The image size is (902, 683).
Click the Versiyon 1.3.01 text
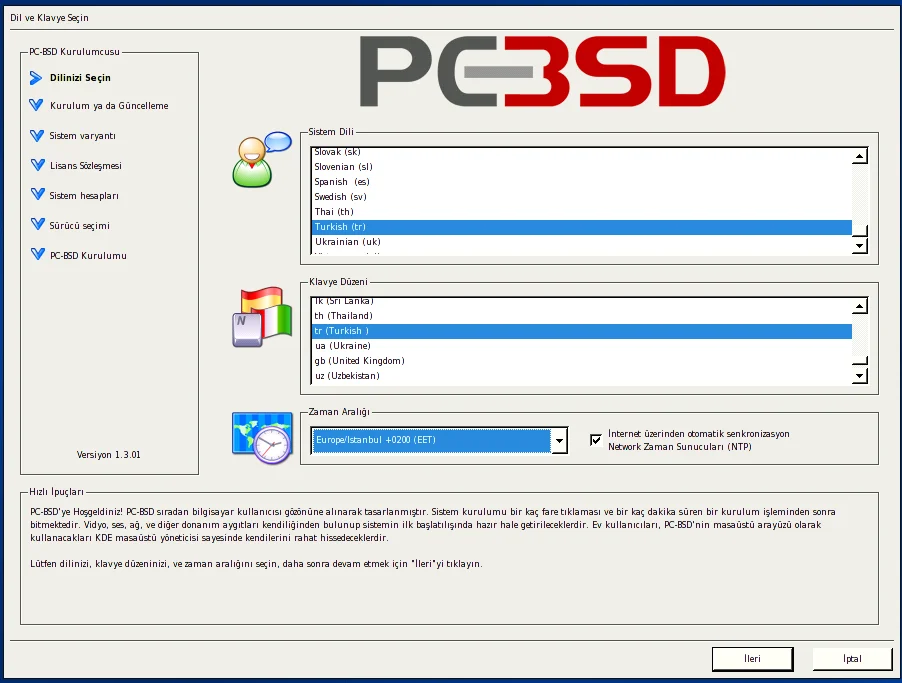pyautogui.click(x=109, y=455)
